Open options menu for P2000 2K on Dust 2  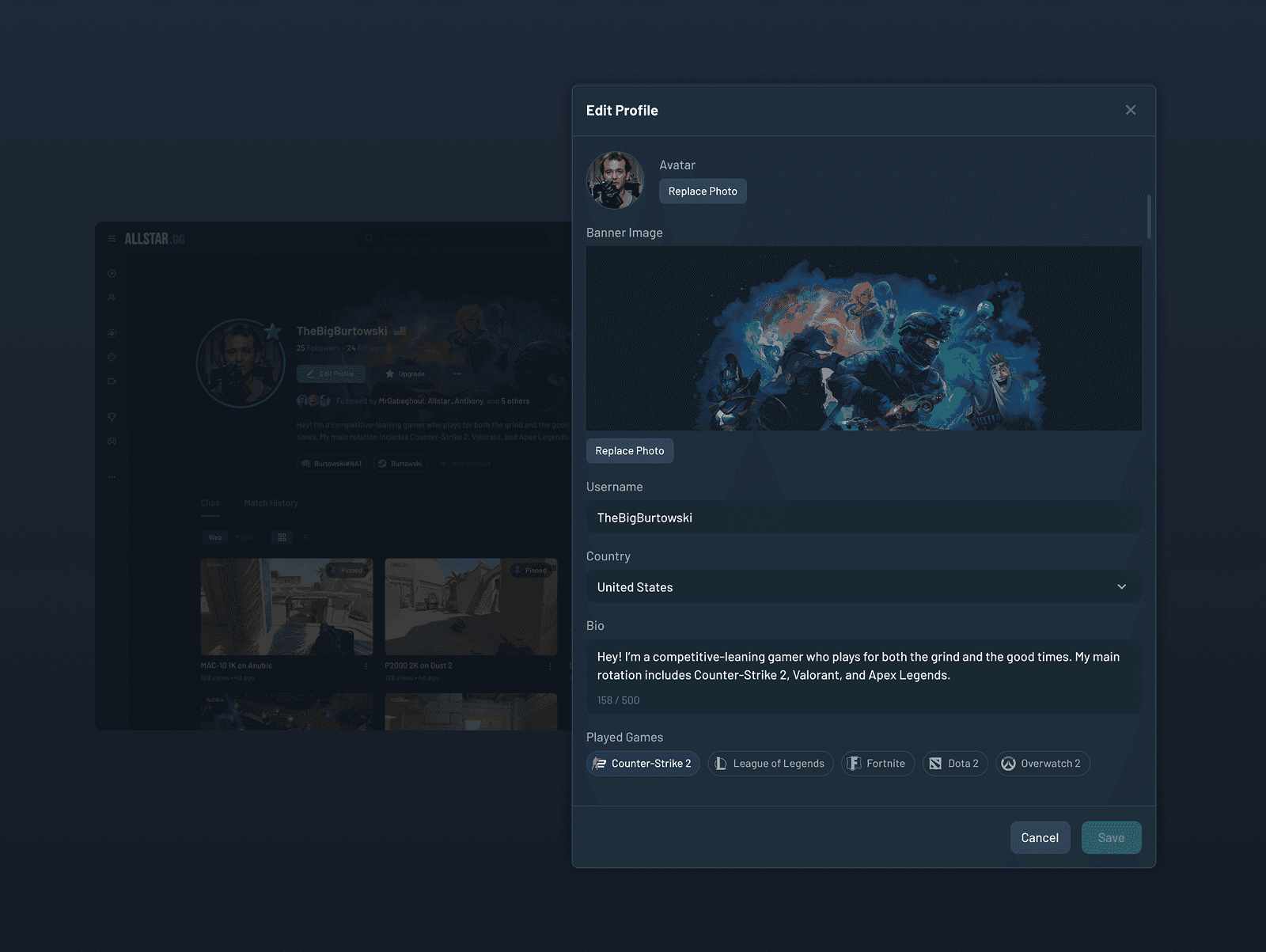pos(550,666)
